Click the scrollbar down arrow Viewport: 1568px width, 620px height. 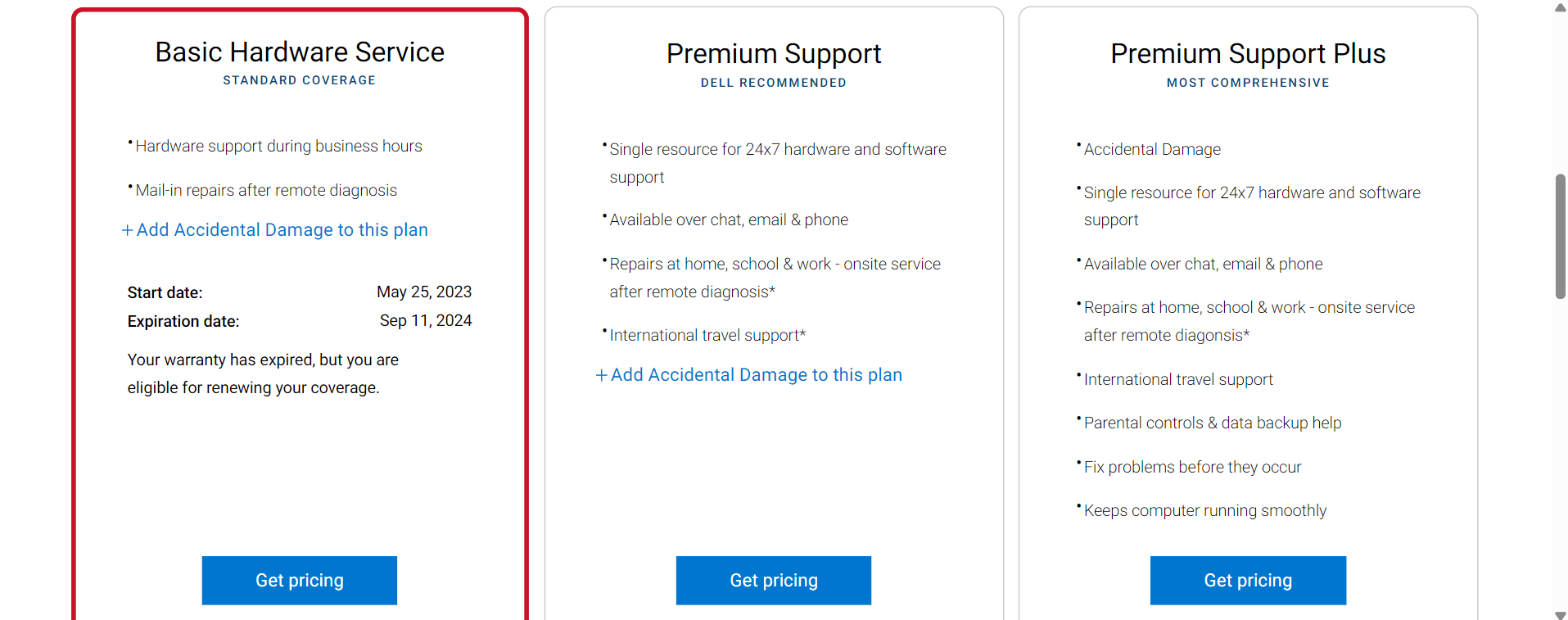point(1560,613)
